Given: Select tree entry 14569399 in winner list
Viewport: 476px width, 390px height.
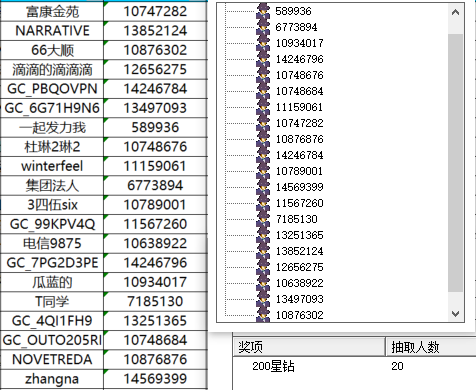Looking at the screenshot, I should 299,187.
